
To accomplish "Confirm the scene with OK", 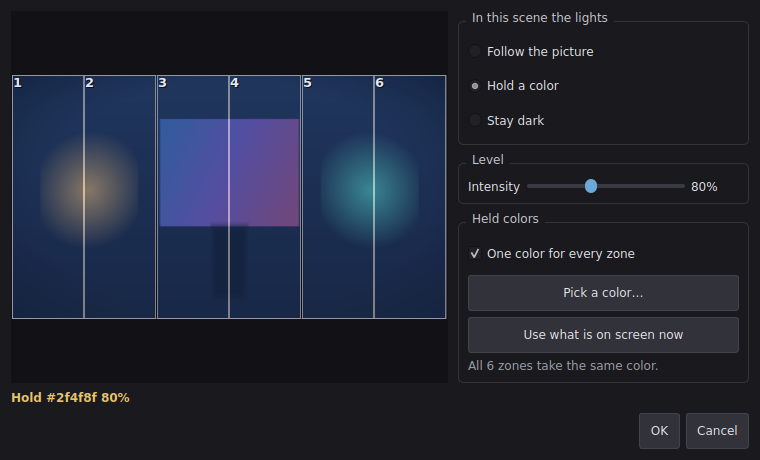I will 659,431.
